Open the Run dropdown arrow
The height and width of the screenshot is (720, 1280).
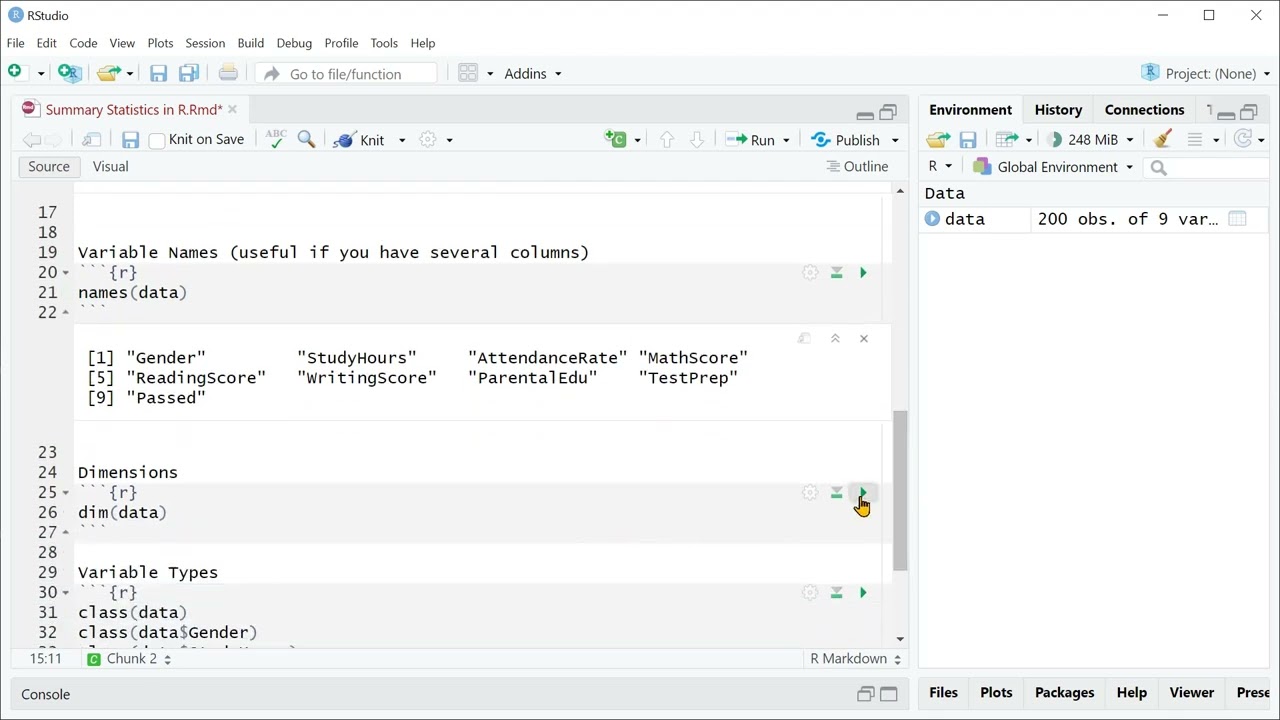coord(786,140)
